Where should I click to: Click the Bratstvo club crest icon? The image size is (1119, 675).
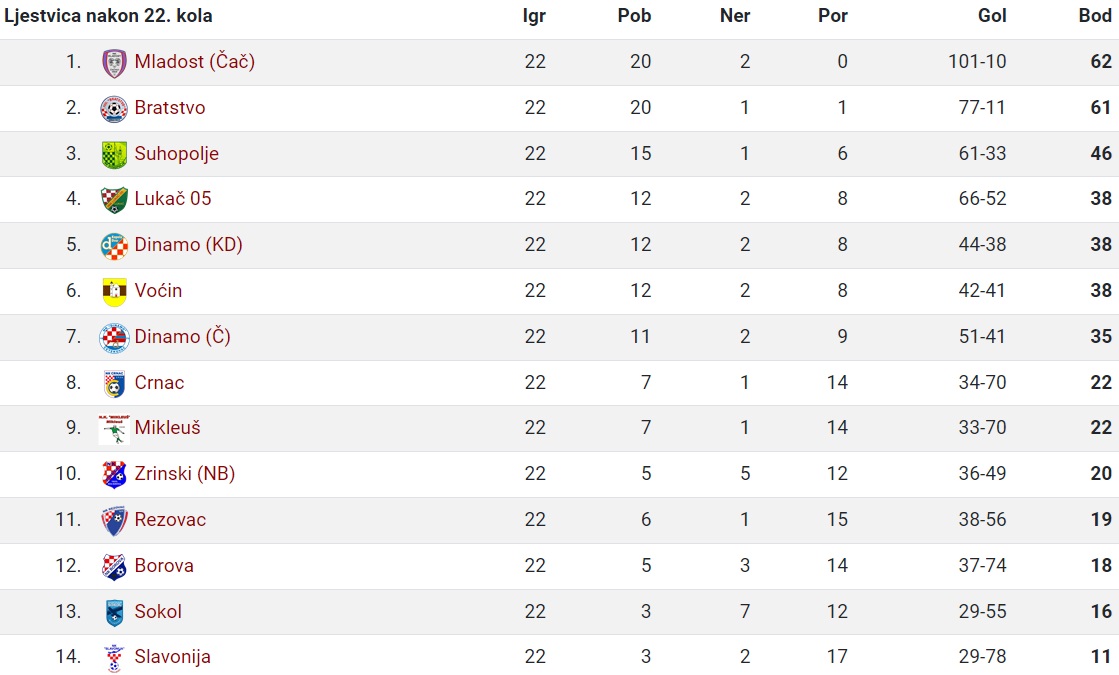[x=114, y=108]
